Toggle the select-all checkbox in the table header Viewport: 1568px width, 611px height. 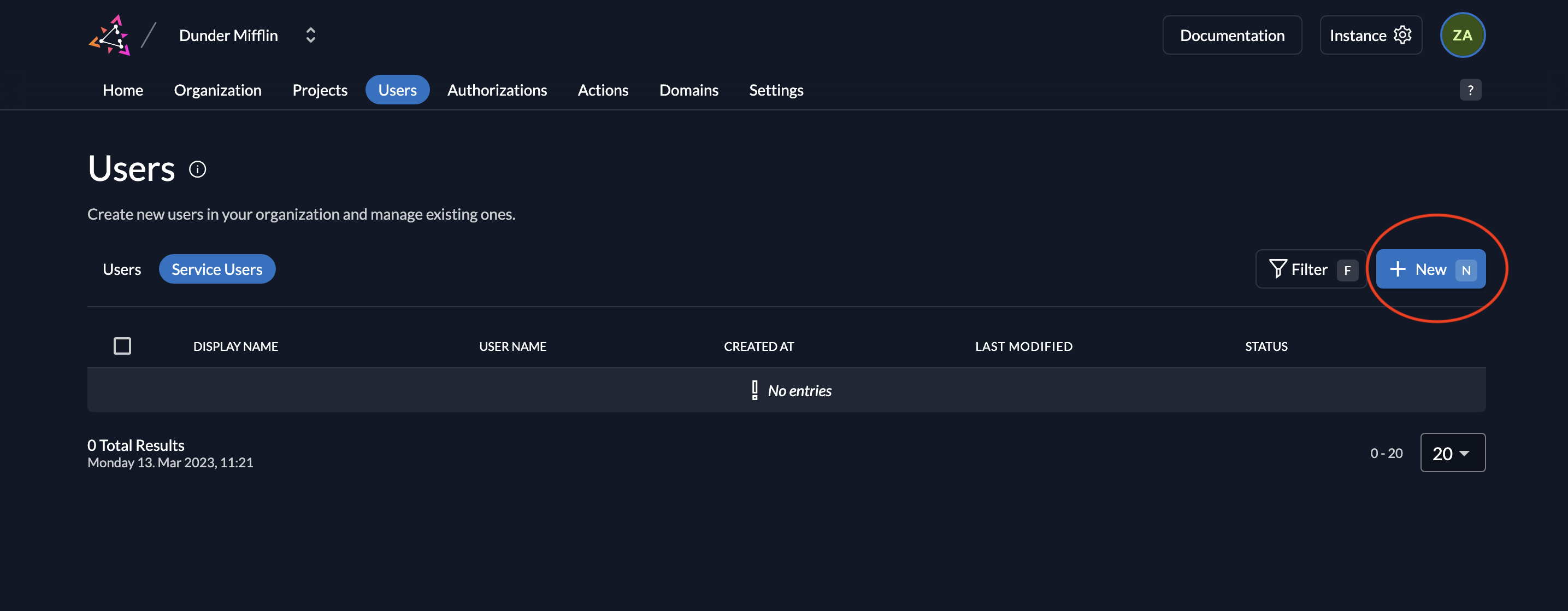[x=122, y=345]
